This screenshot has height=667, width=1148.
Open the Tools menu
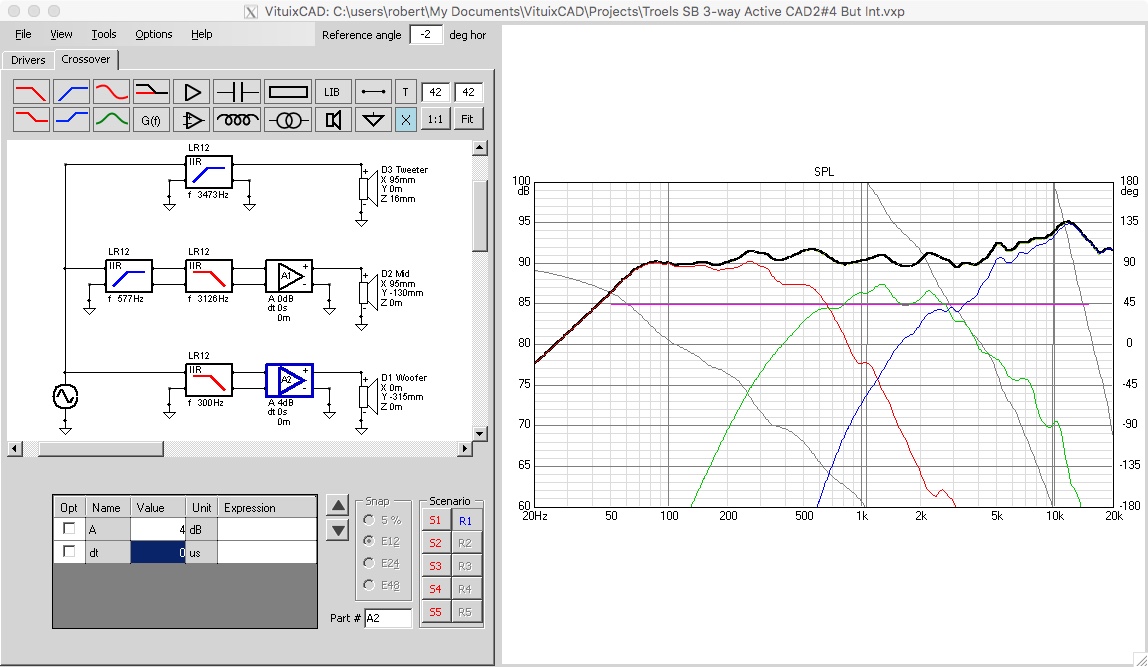[104, 34]
